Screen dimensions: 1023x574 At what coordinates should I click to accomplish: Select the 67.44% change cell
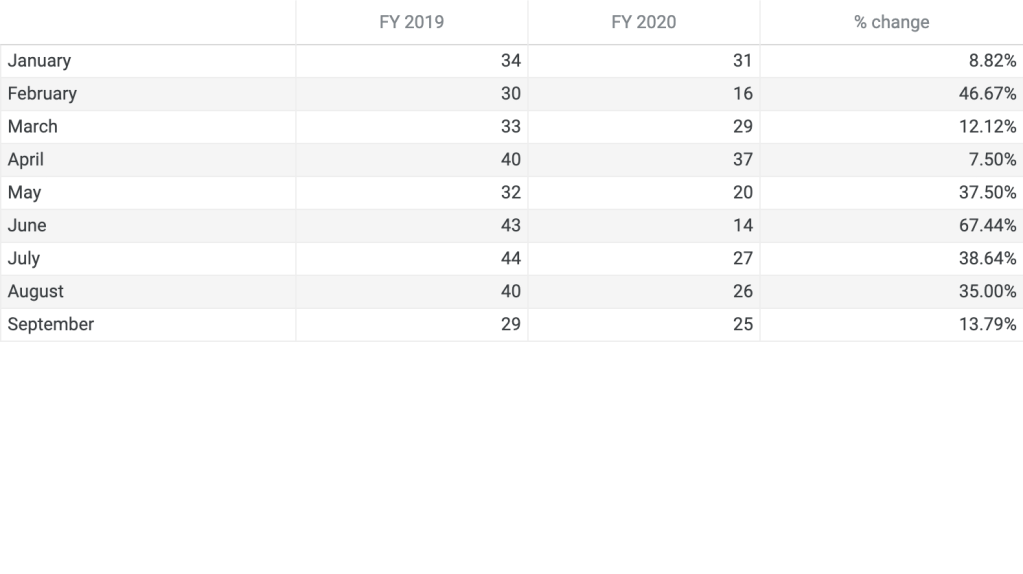[x=987, y=226]
